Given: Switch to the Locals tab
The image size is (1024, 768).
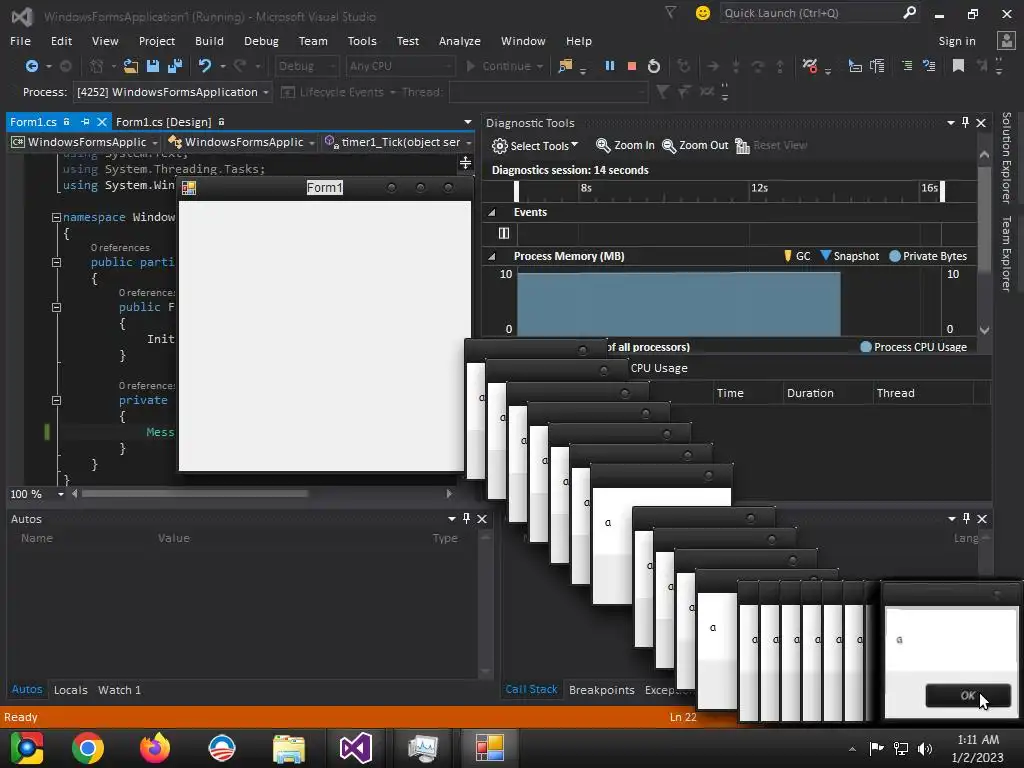Looking at the screenshot, I should click(x=71, y=690).
